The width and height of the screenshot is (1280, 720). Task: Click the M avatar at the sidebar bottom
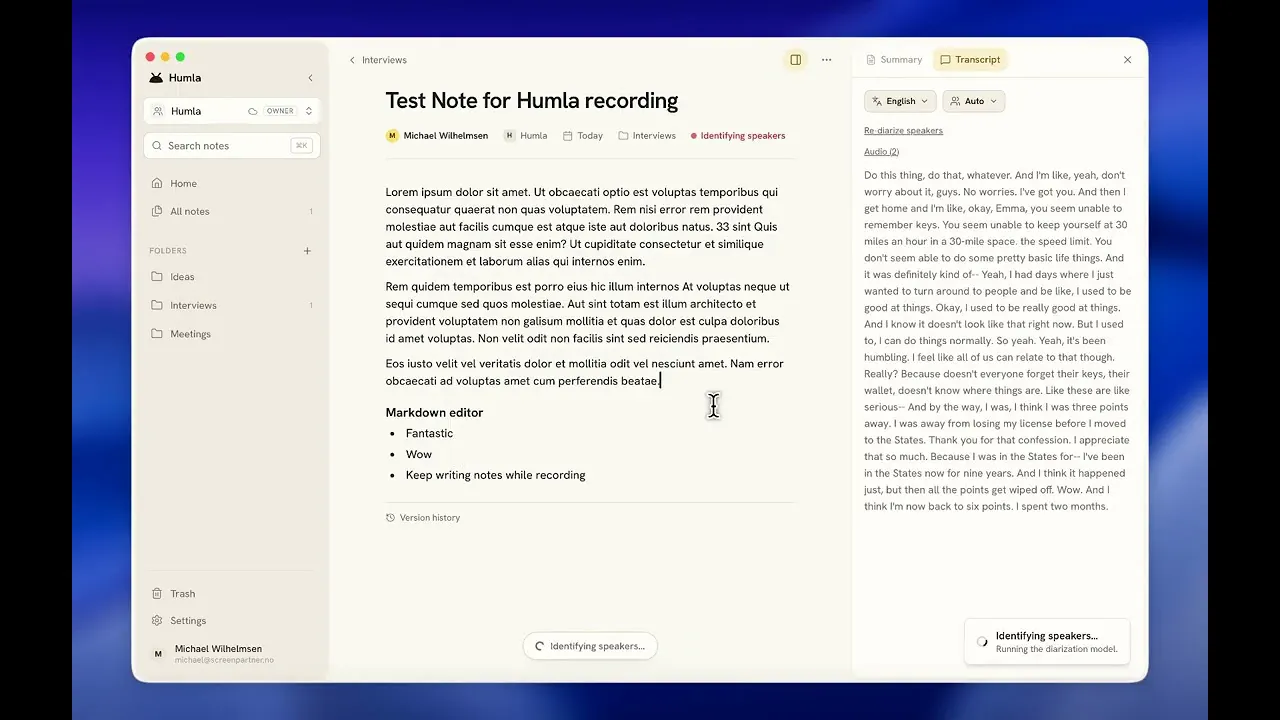pos(157,654)
